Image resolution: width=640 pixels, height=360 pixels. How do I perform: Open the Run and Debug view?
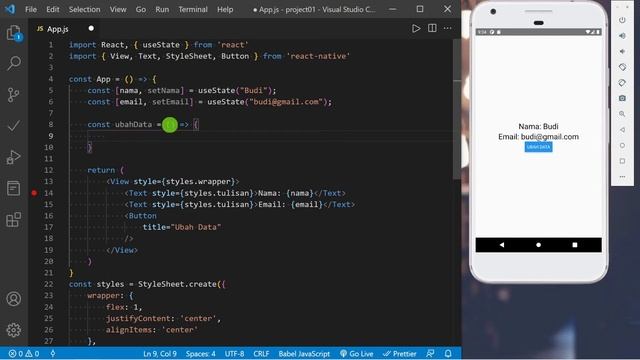pyautogui.click(x=13, y=157)
